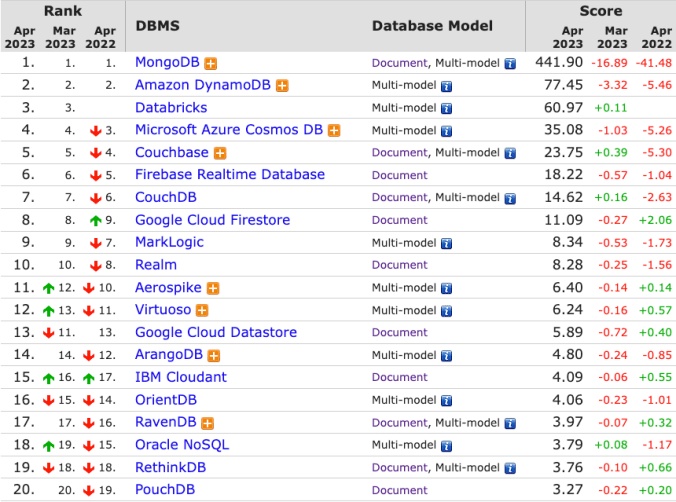This screenshot has height=502, width=676.
Task: Click the orange plus icon beside MongoDB
Action: (x=211, y=63)
